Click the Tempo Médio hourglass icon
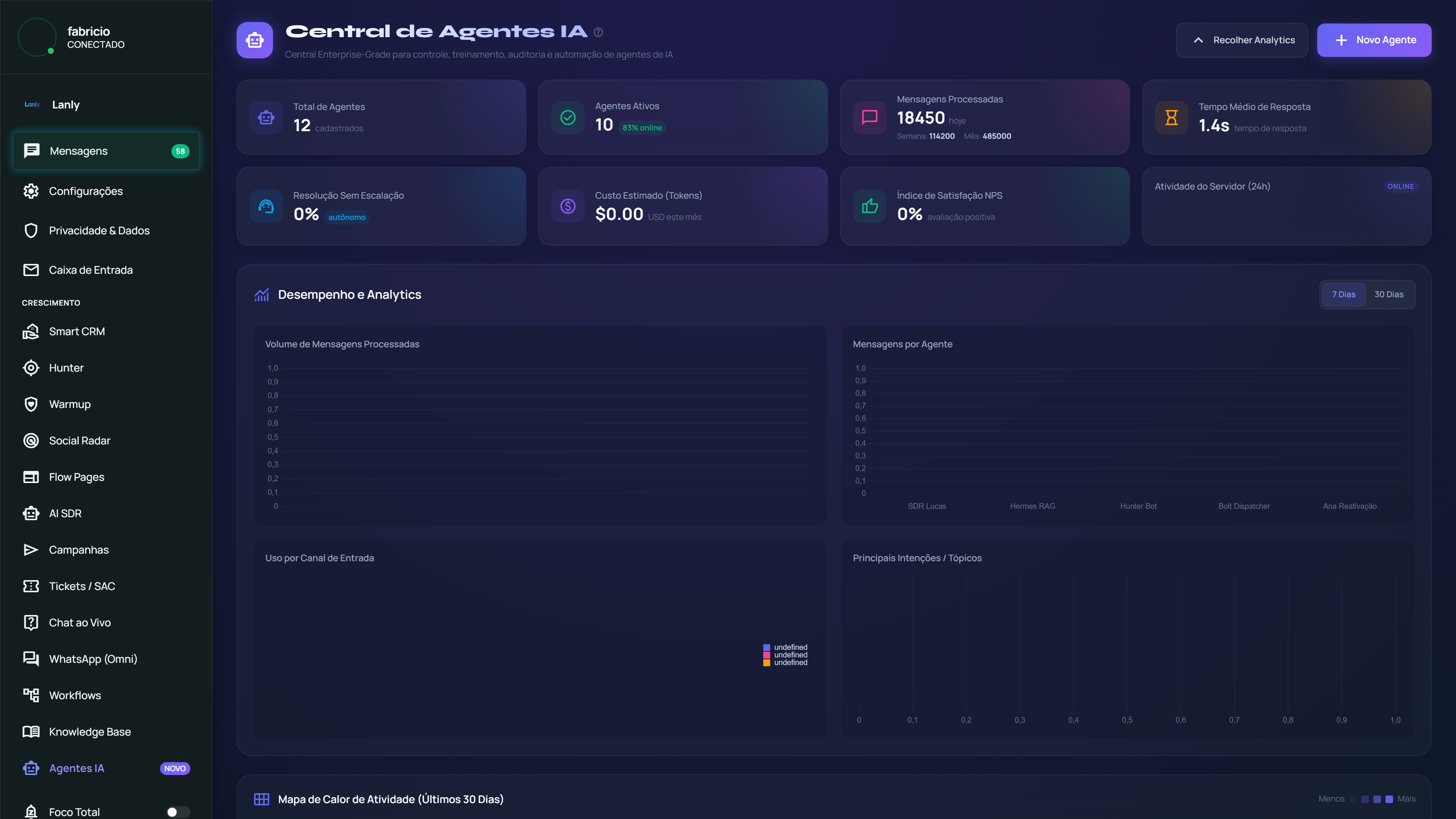This screenshot has height=819, width=1456. pyautogui.click(x=1172, y=118)
